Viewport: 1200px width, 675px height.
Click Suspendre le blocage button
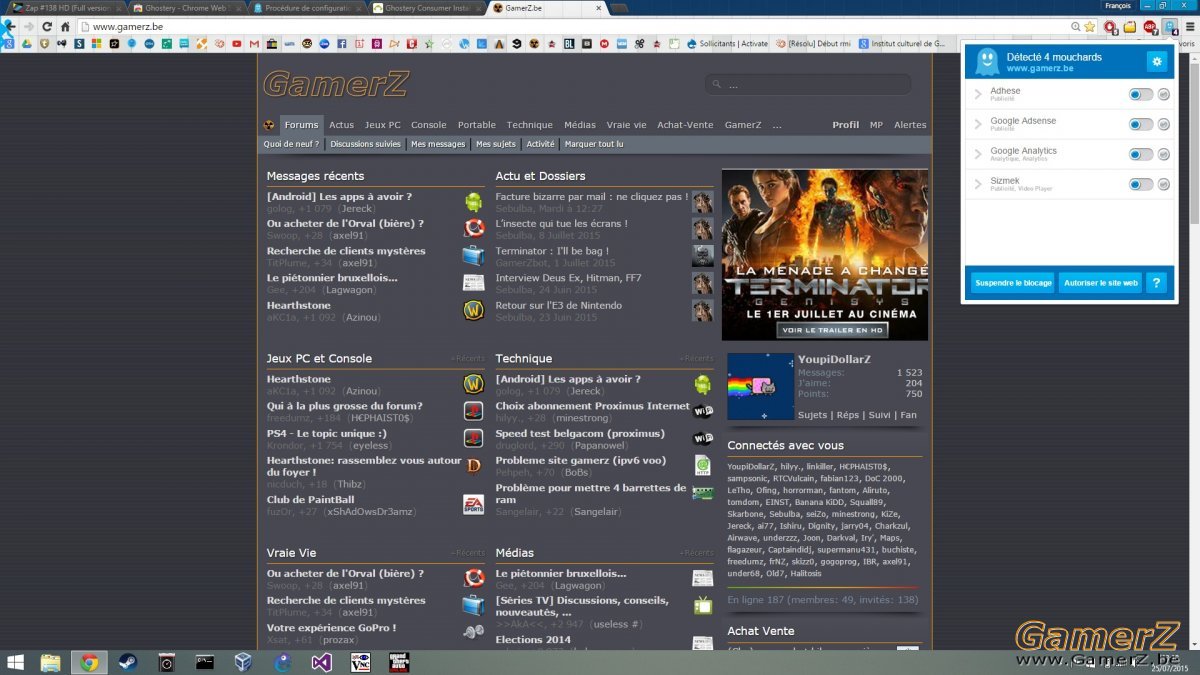pos(1013,283)
